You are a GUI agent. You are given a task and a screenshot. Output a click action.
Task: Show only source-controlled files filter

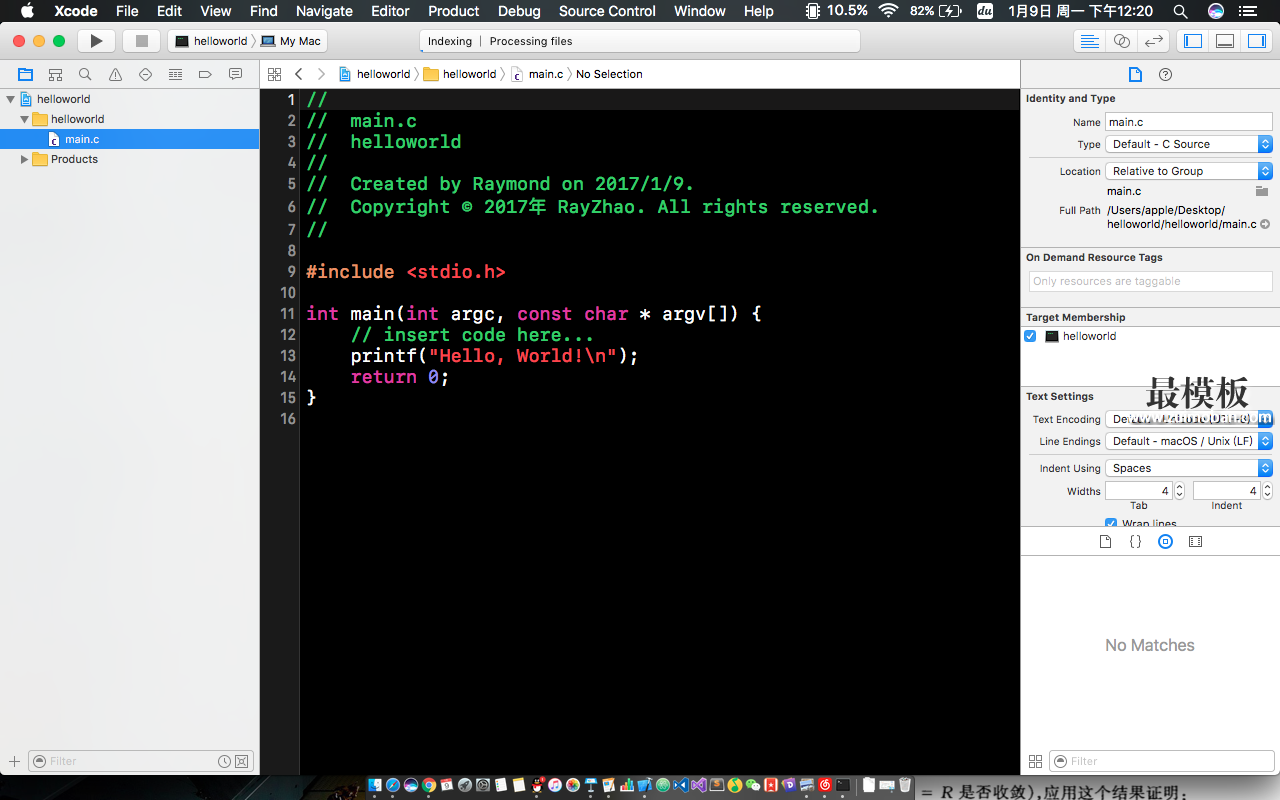pos(242,761)
